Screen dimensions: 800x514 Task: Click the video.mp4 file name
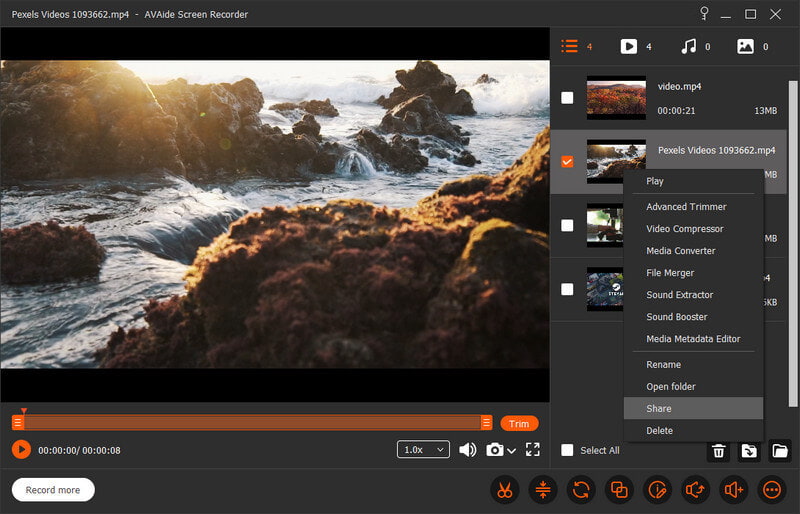pos(679,86)
